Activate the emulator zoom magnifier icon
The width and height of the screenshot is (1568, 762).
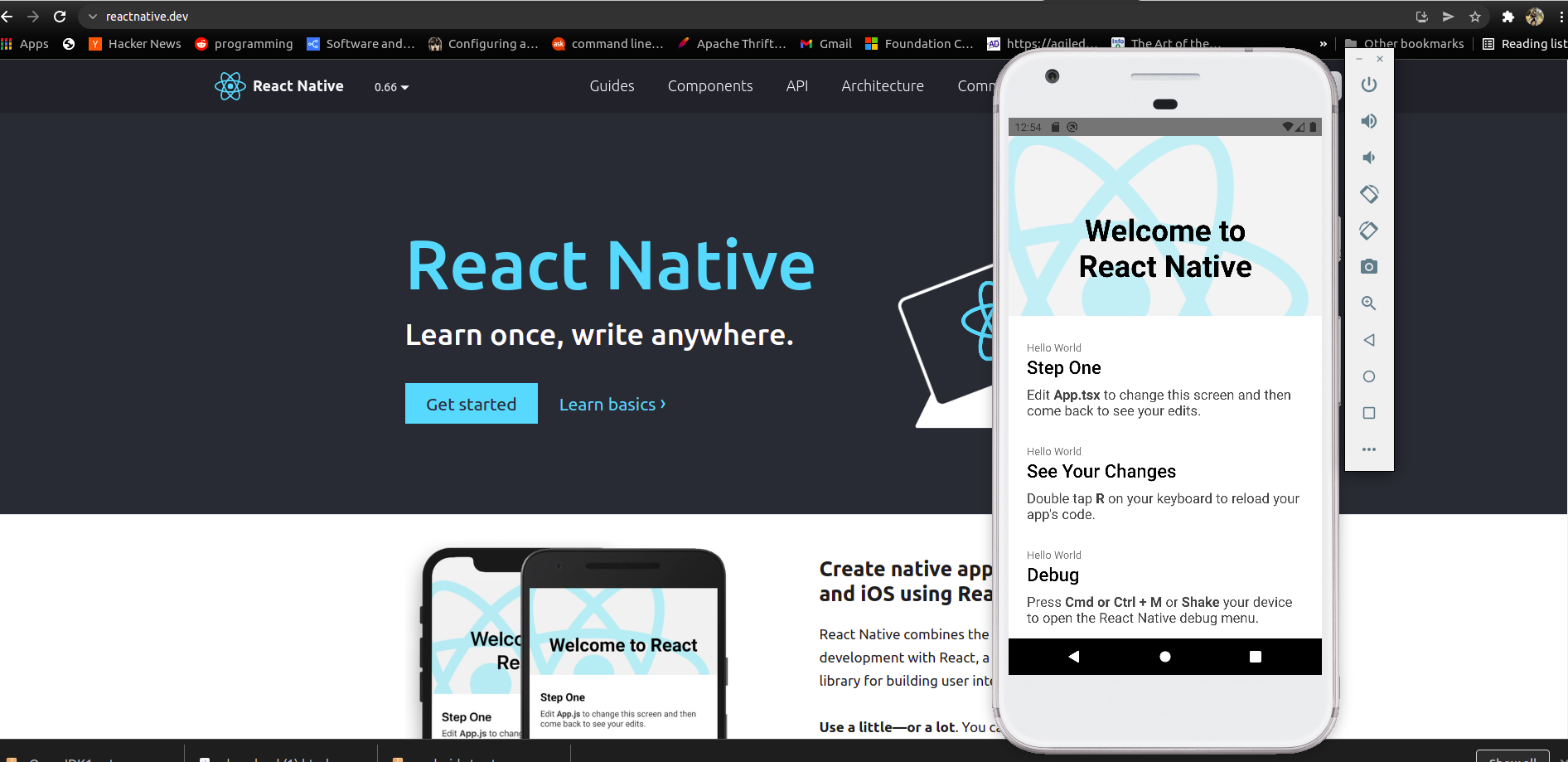click(x=1369, y=303)
